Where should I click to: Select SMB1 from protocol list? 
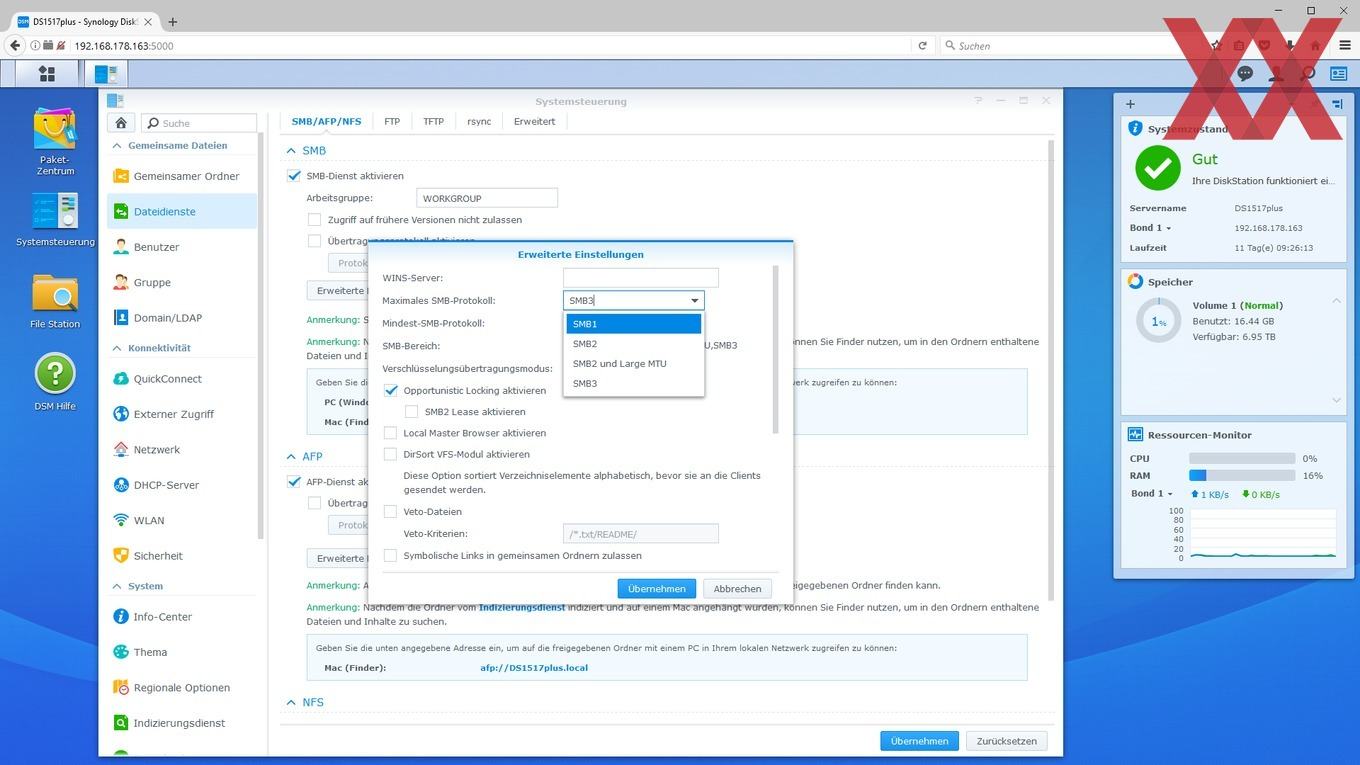(x=634, y=324)
